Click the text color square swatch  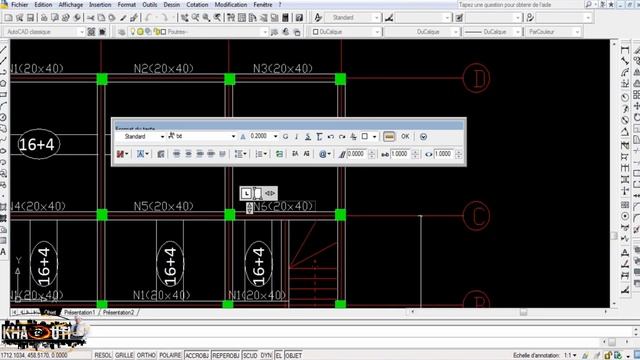(365, 137)
